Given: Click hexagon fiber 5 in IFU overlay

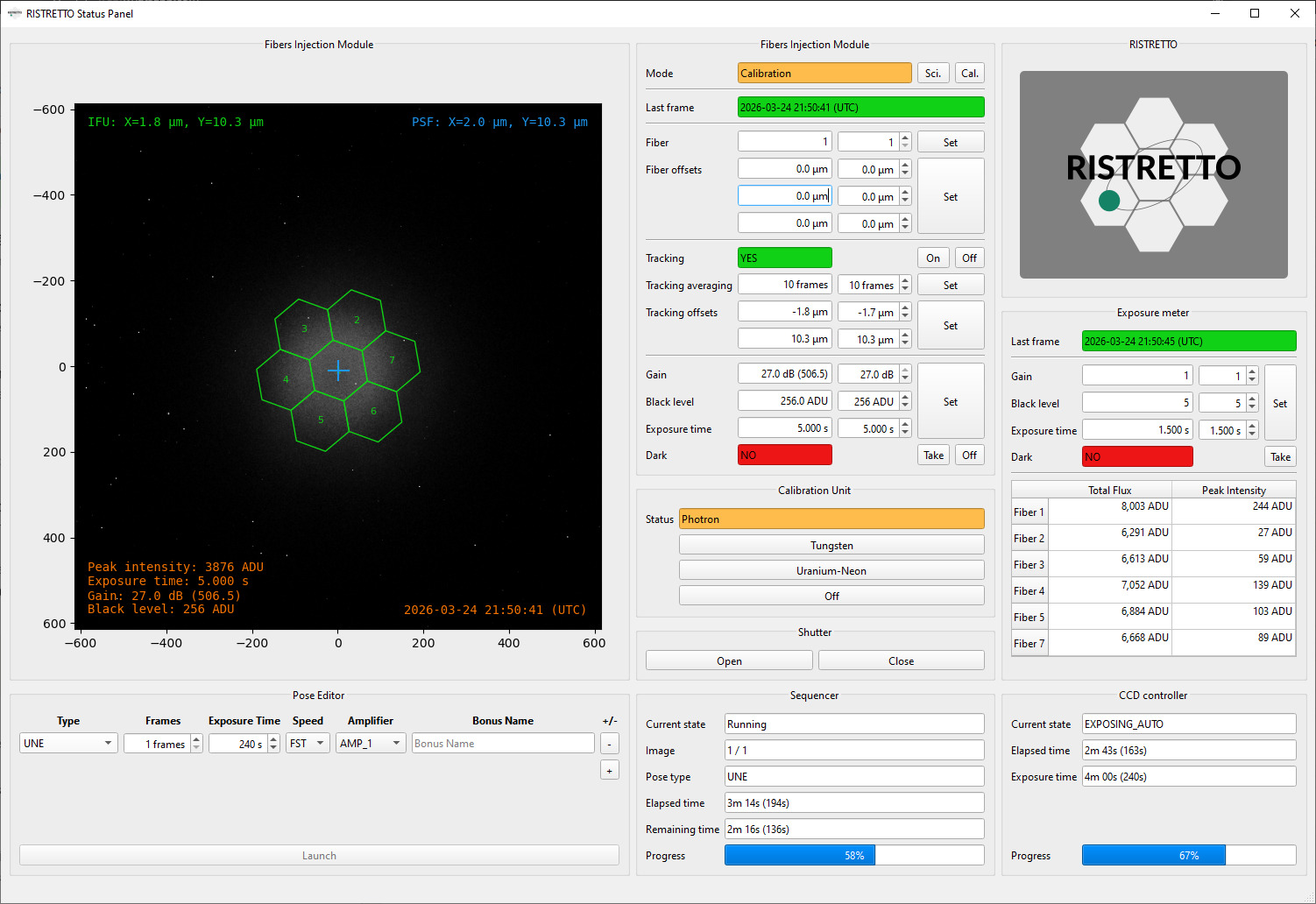Looking at the screenshot, I should point(321,420).
